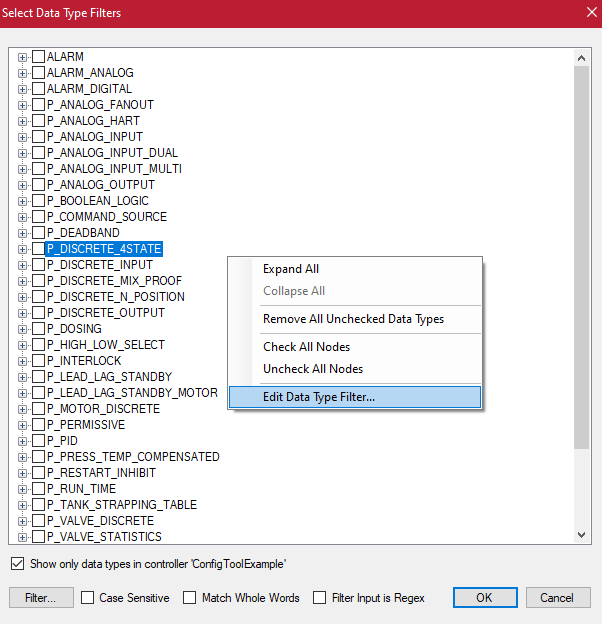The width and height of the screenshot is (602, 624).
Task: Uncheck Show only data types in controller
Action: (x=18, y=564)
